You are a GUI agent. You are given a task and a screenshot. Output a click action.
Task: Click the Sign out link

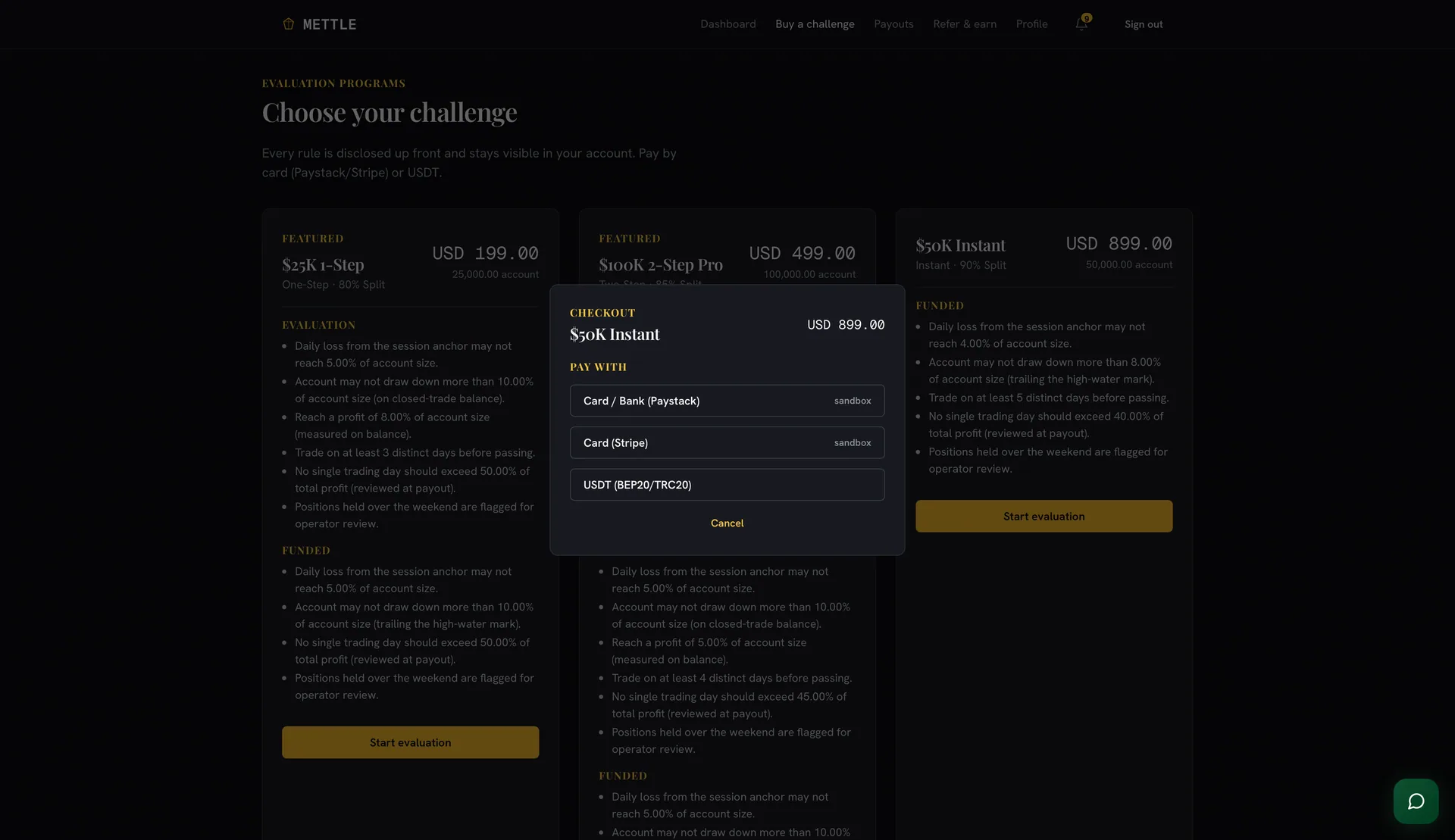coord(1143,24)
